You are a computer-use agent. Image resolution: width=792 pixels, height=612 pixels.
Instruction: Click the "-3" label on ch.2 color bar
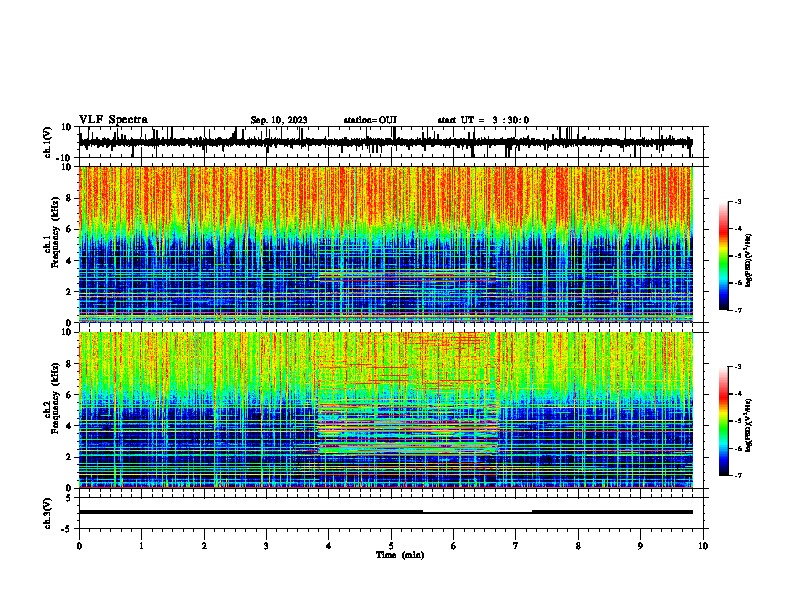pyautogui.click(x=737, y=367)
